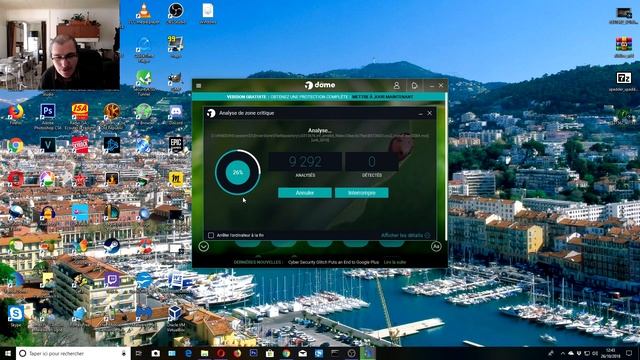The image size is (640, 360).
Task: Click the 26% progress circle
Action: [x=238, y=172]
